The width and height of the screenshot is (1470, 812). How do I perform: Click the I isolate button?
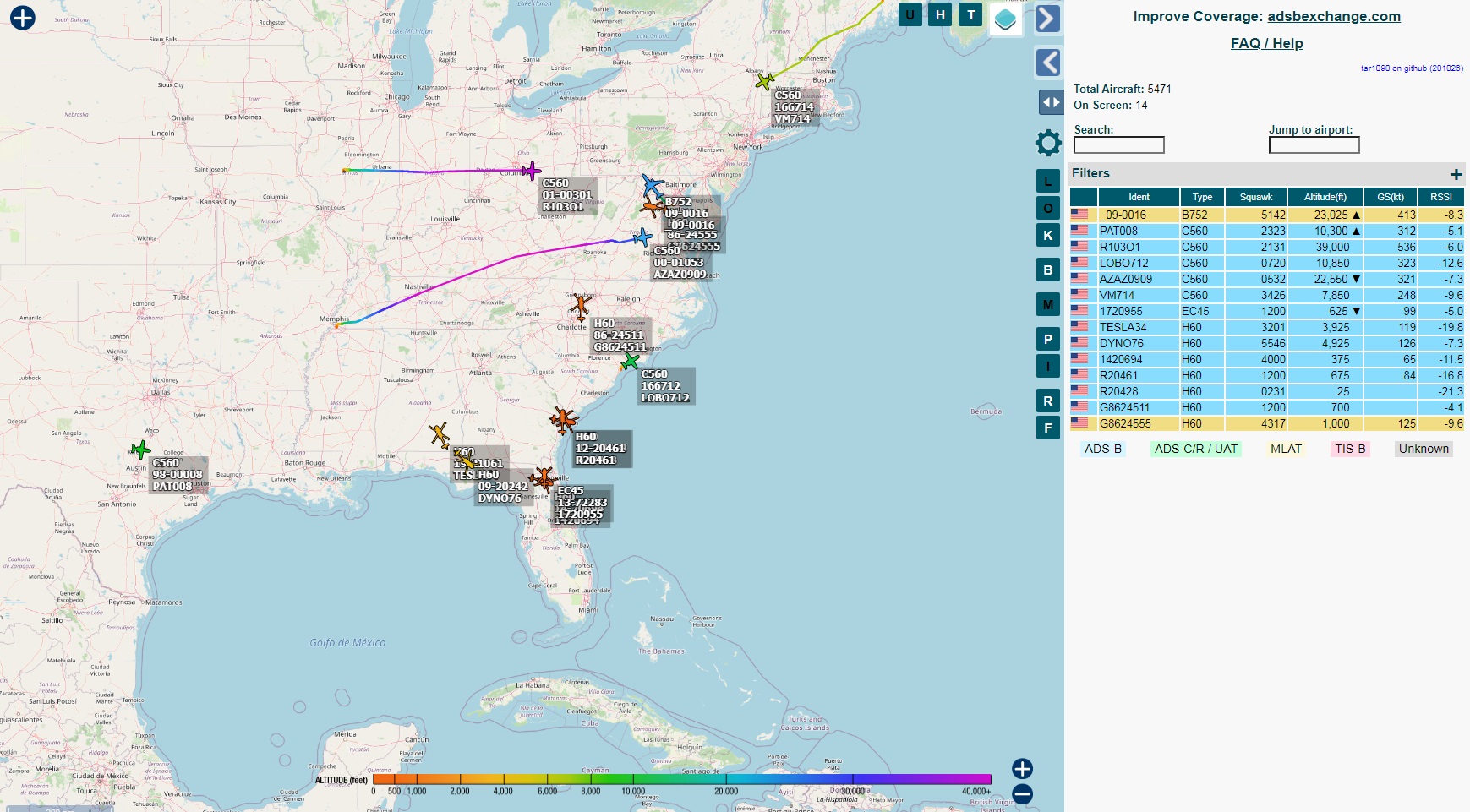click(1048, 366)
